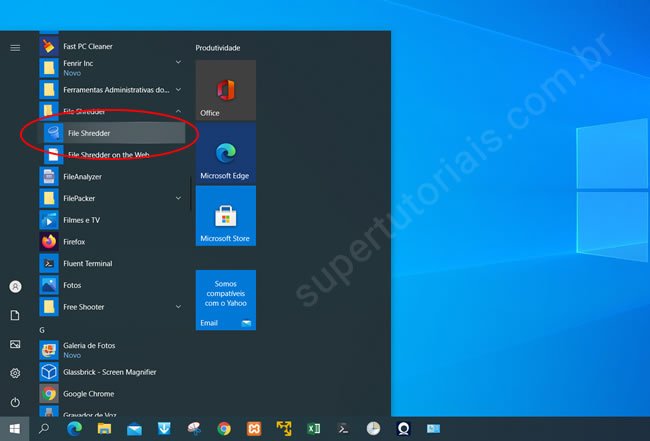This screenshot has width=650, height=441.
Task: Open Settings gear in Start sidebar
Action: click(15, 373)
